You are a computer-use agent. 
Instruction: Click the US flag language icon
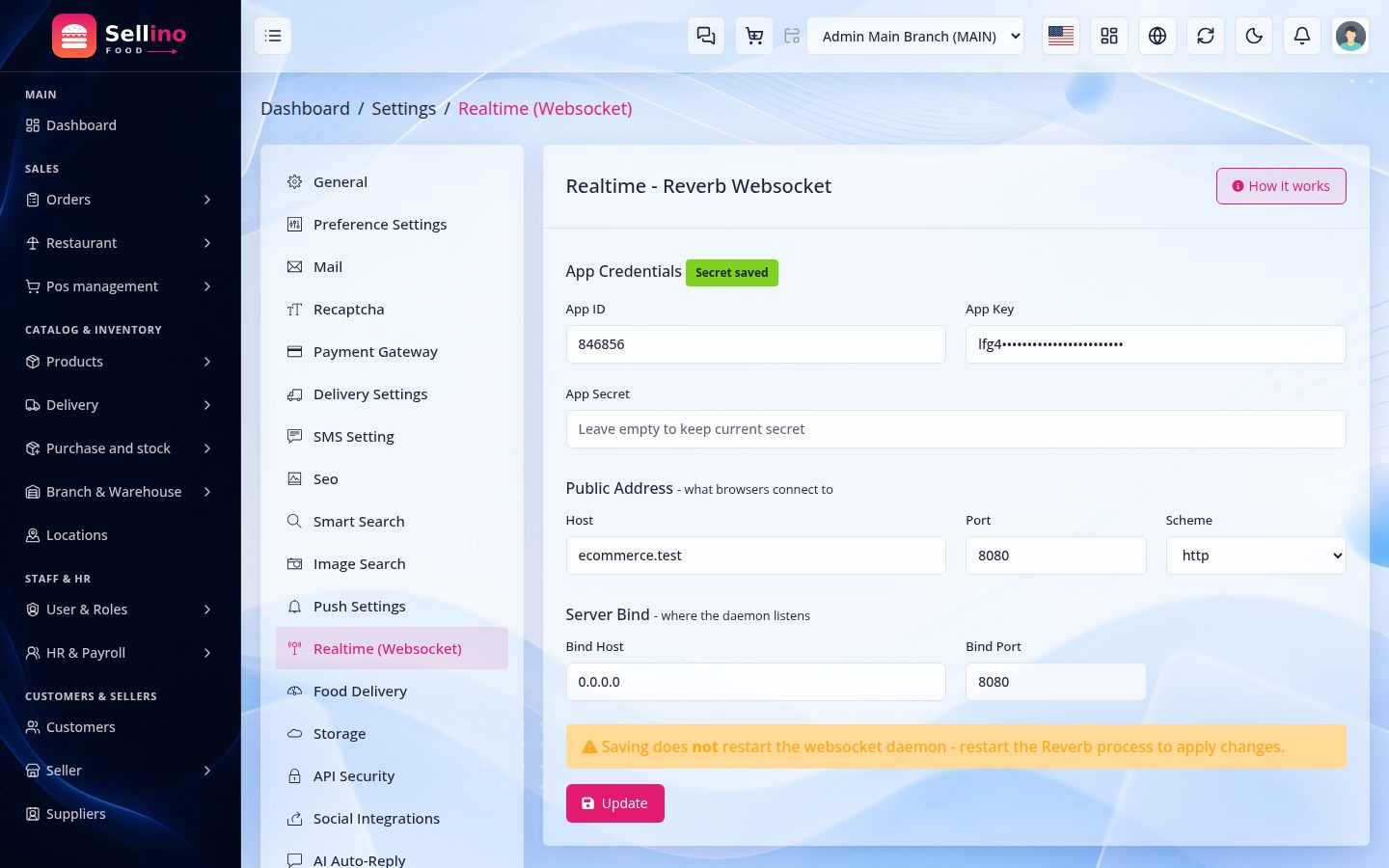1061,36
